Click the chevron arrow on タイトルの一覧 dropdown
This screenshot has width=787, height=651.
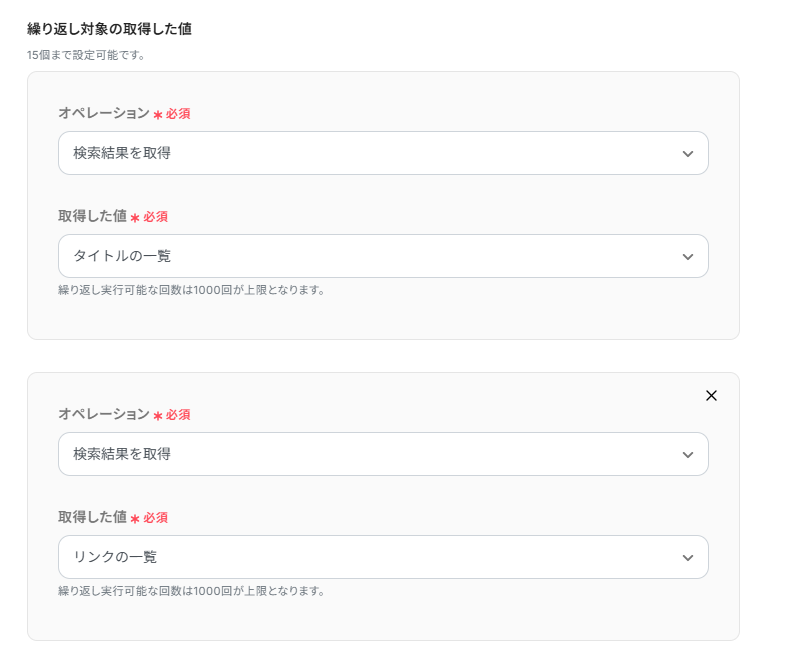687,257
